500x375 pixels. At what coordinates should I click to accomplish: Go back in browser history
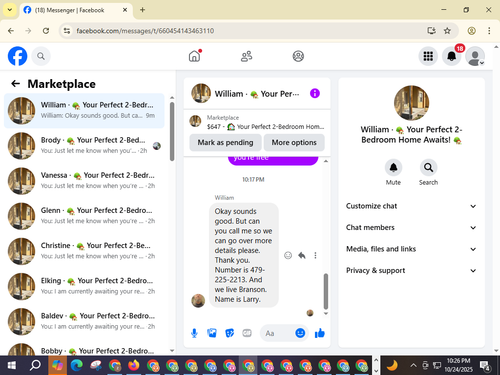(11, 31)
